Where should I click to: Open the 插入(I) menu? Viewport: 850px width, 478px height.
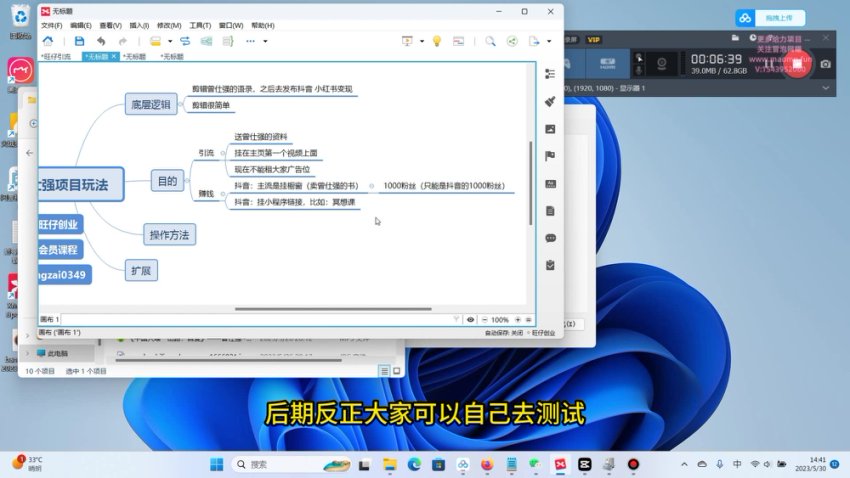[x=139, y=25]
